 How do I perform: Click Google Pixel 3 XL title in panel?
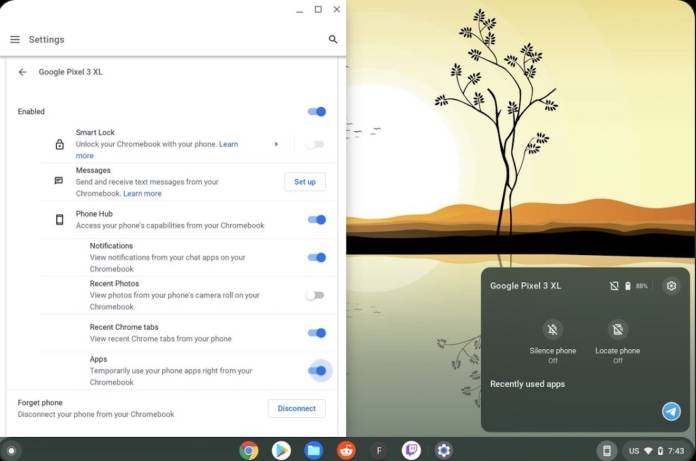[526, 286]
